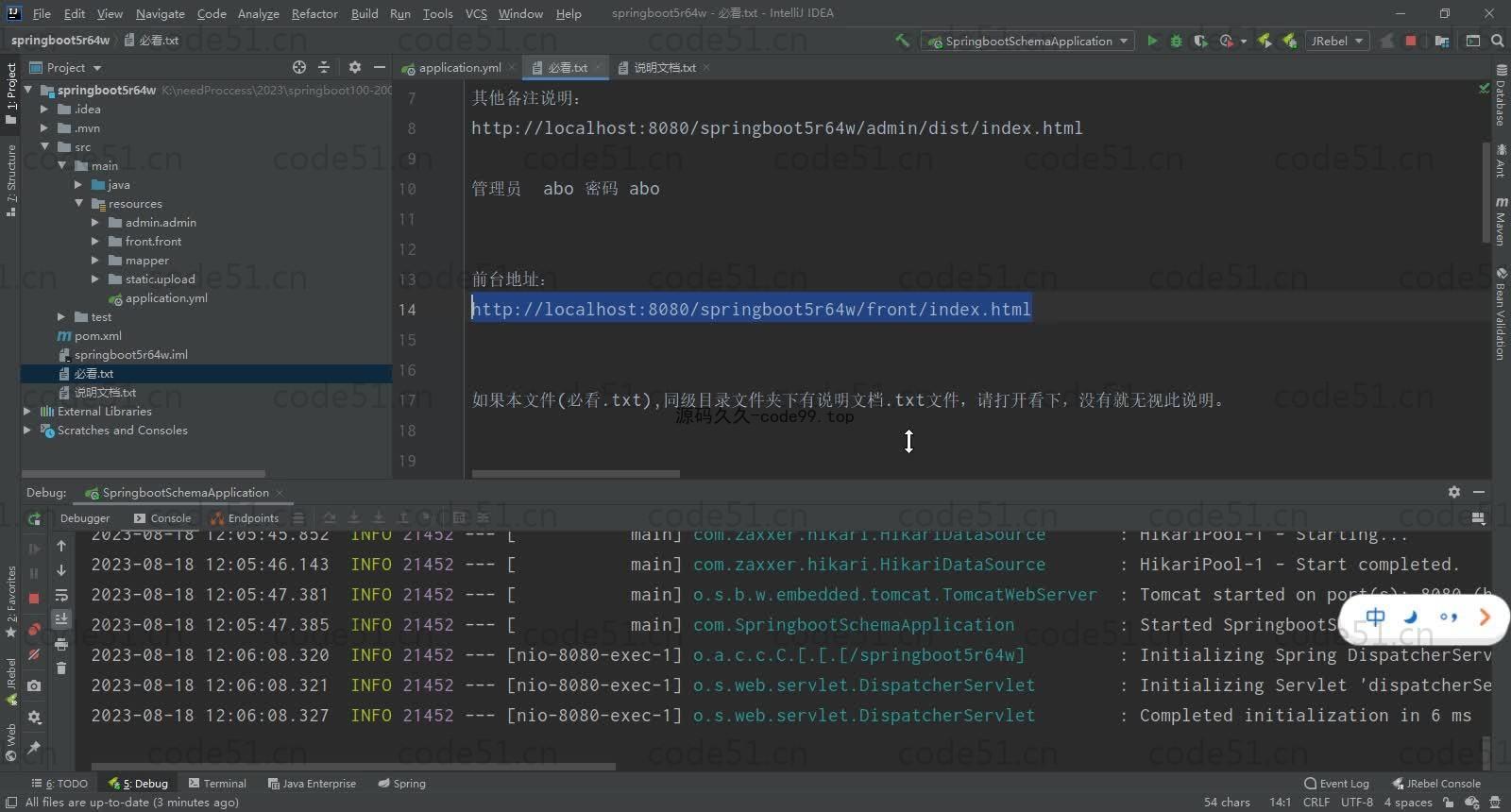1511x812 pixels.
Task: Stop the running application in top toolbar
Action: [1411, 41]
